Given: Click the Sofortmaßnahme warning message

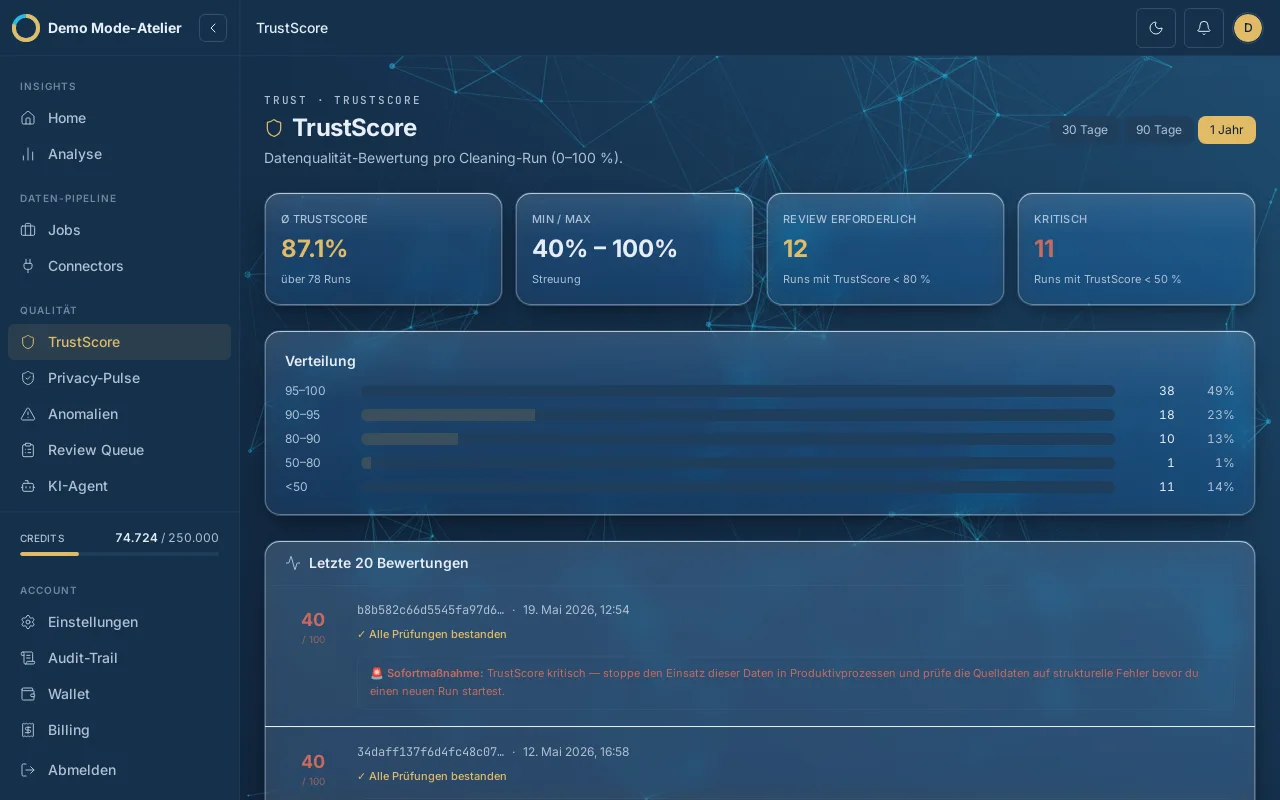Looking at the screenshot, I should point(796,682).
